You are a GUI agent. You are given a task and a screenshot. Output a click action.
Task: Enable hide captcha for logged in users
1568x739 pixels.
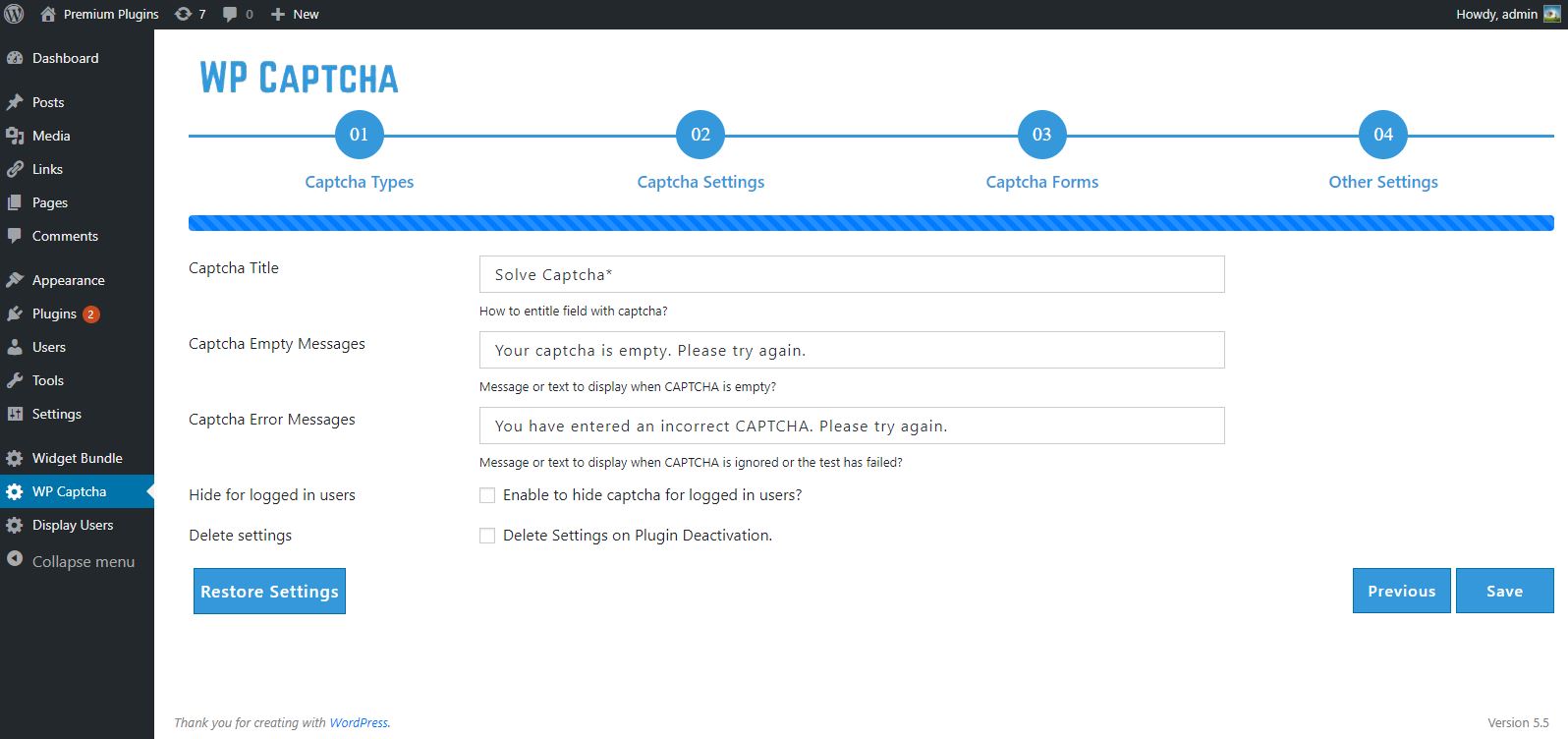tap(487, 495)
